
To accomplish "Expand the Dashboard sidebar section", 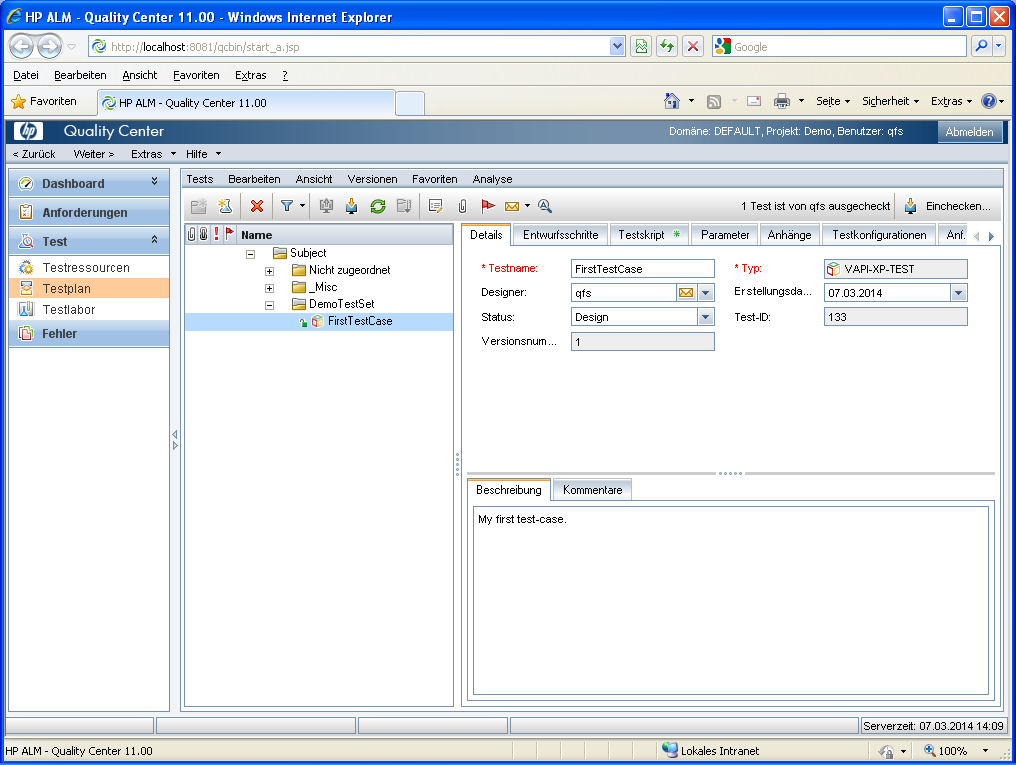I will click(154, 181).
